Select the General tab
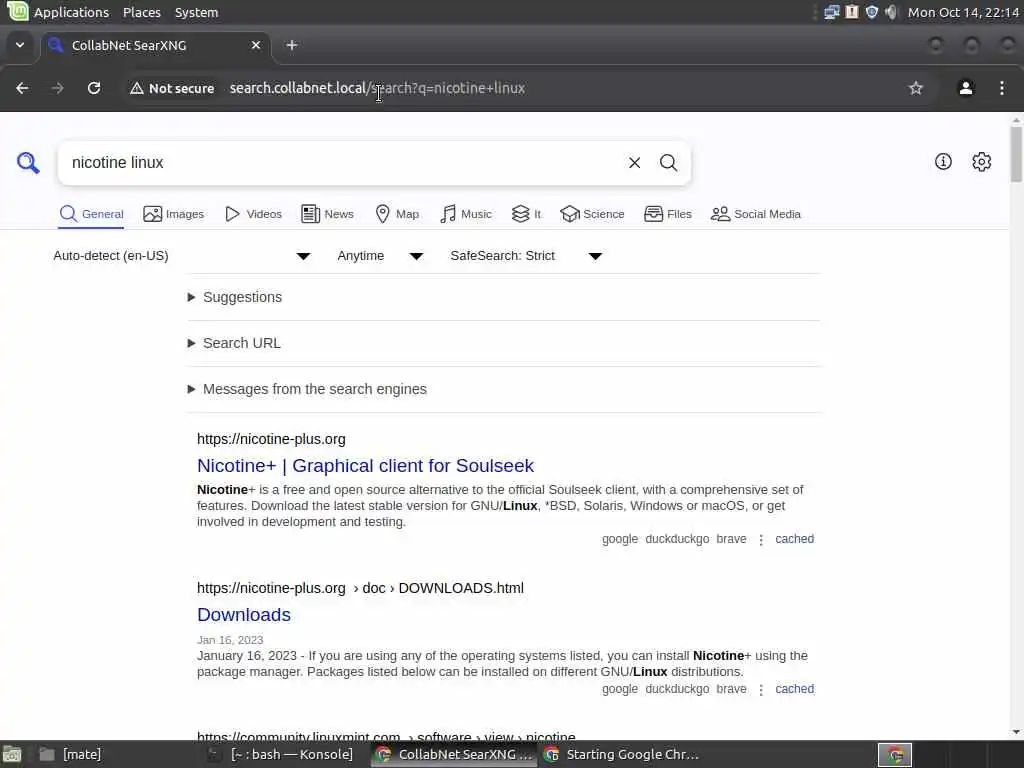 coord(91,214)
